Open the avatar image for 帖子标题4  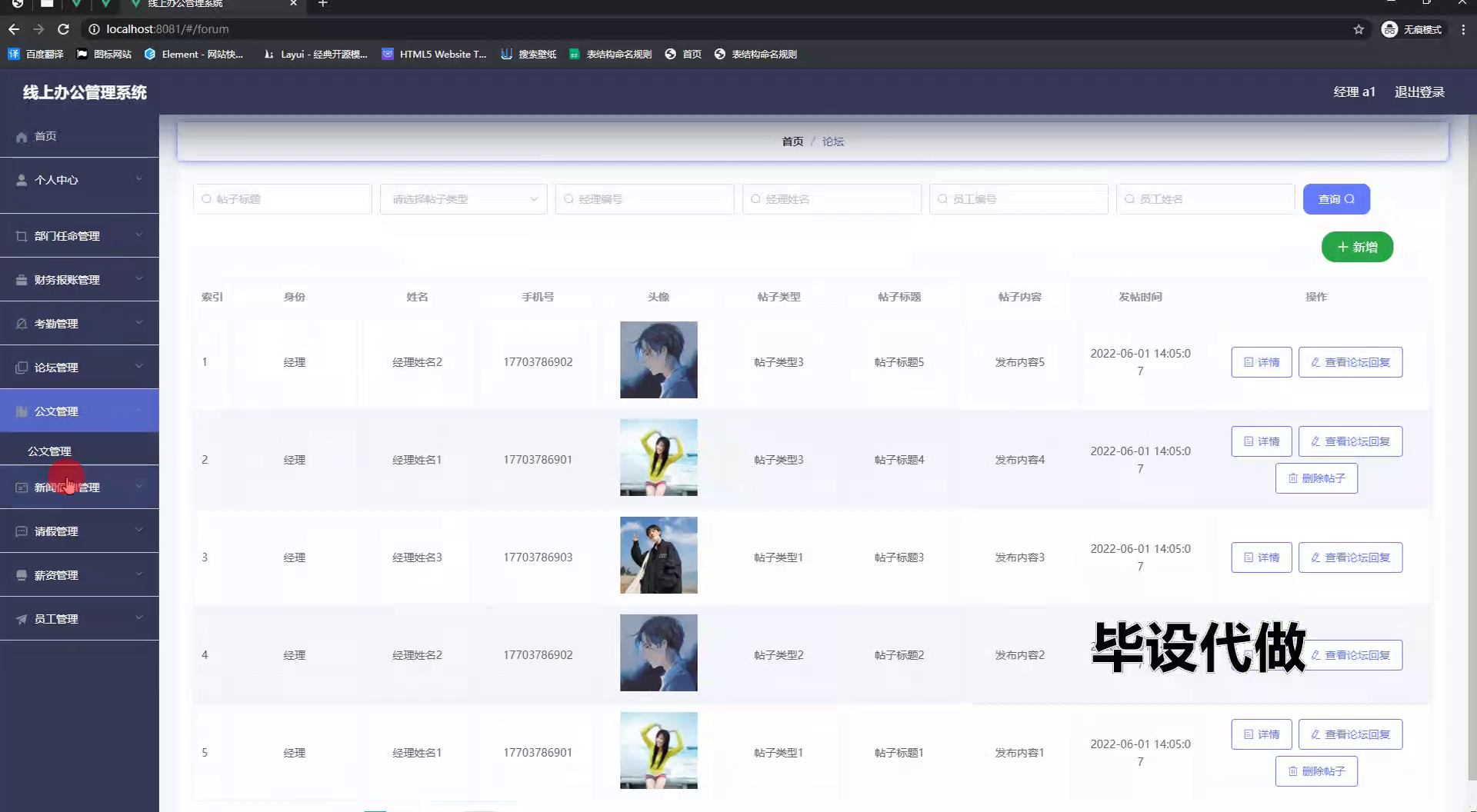658,458
